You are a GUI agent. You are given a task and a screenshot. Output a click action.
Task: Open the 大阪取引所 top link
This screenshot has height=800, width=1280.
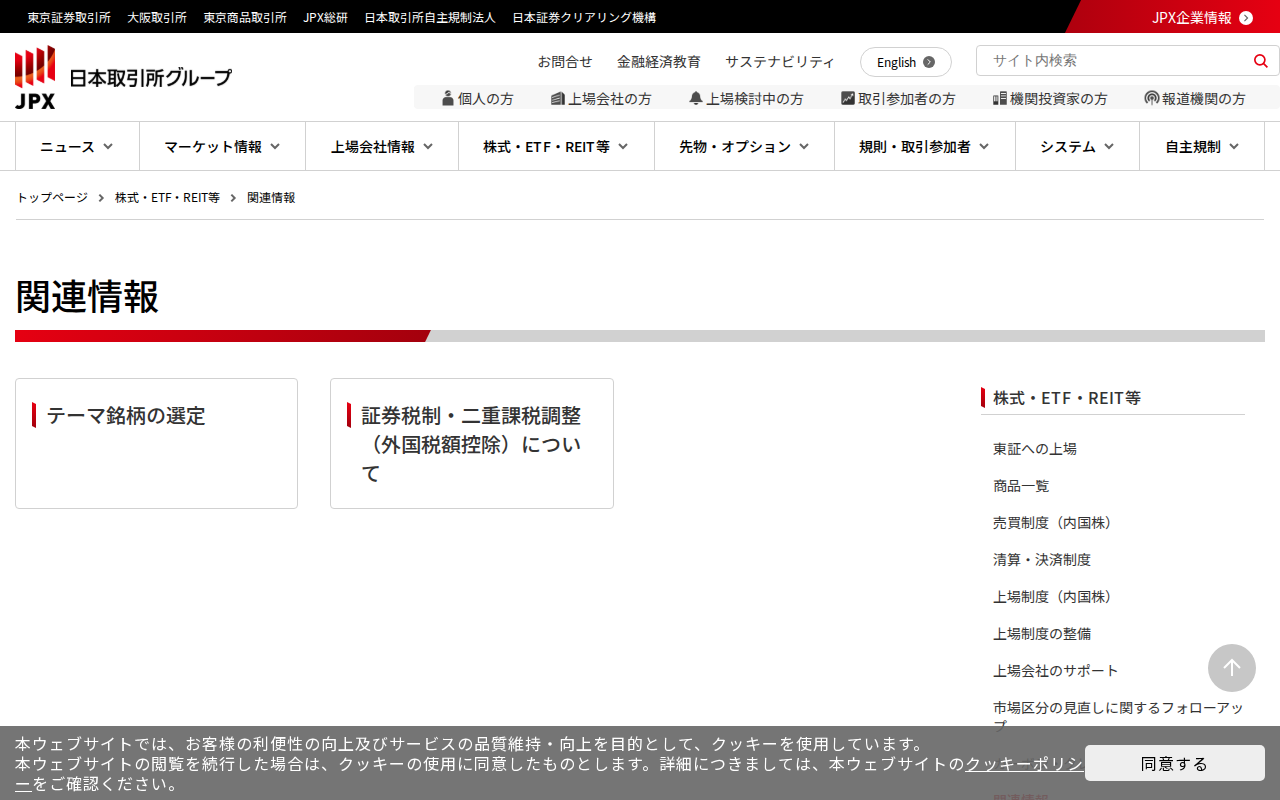(x=157, y=17)
